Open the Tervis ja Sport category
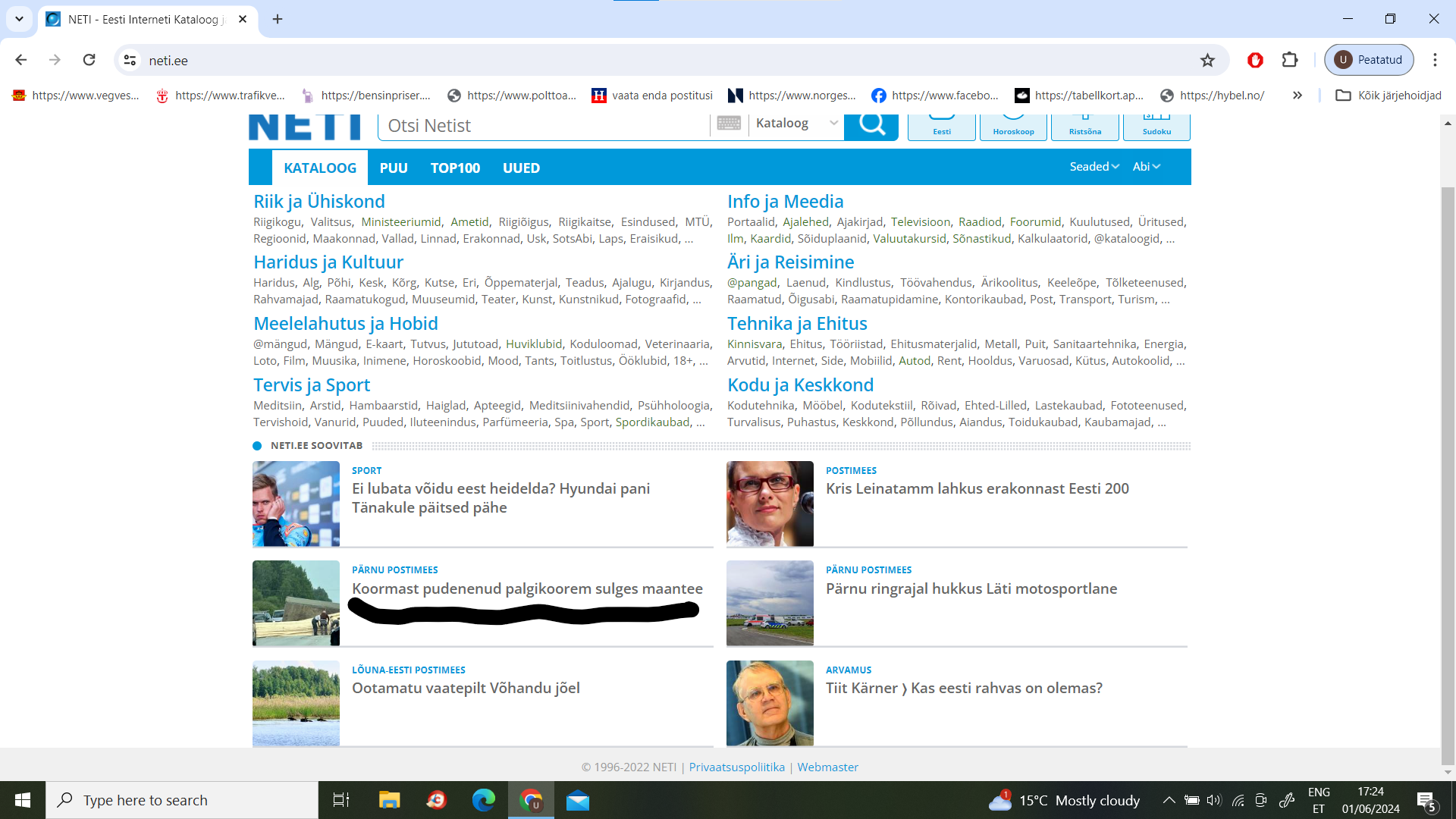This screenshot has height=819, width=1456. 312,384
